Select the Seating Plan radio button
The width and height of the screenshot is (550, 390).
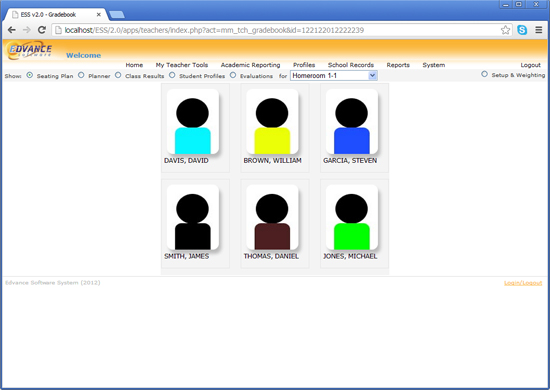[30, 75]
